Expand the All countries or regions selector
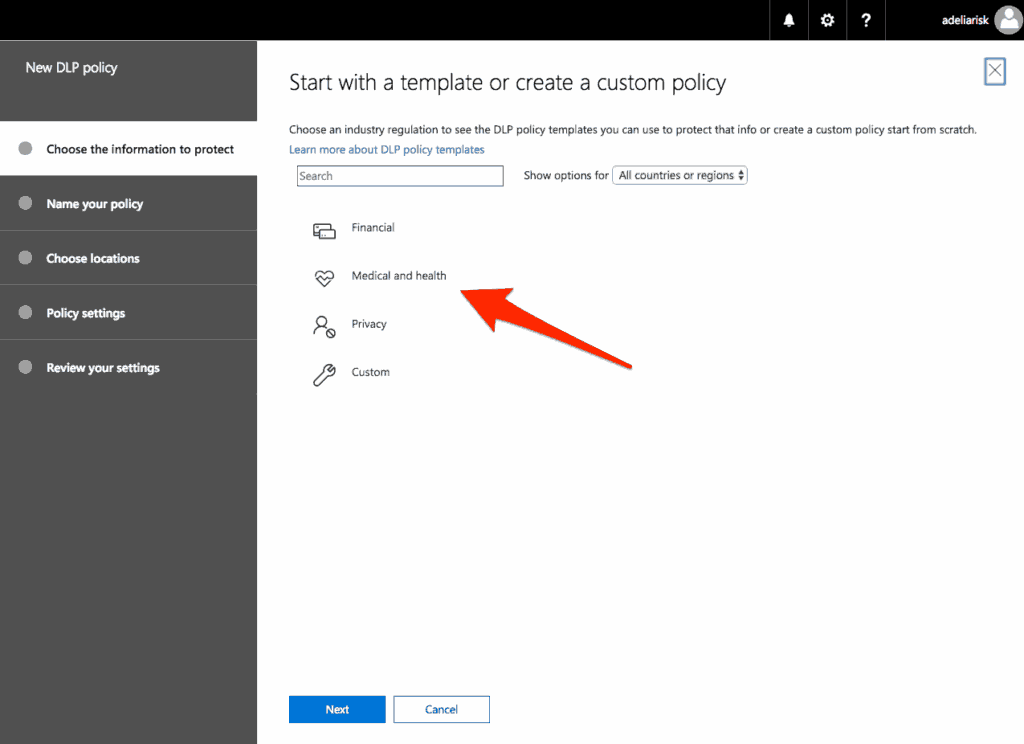This screenshot has height=744, width=1024. point(680,174)
